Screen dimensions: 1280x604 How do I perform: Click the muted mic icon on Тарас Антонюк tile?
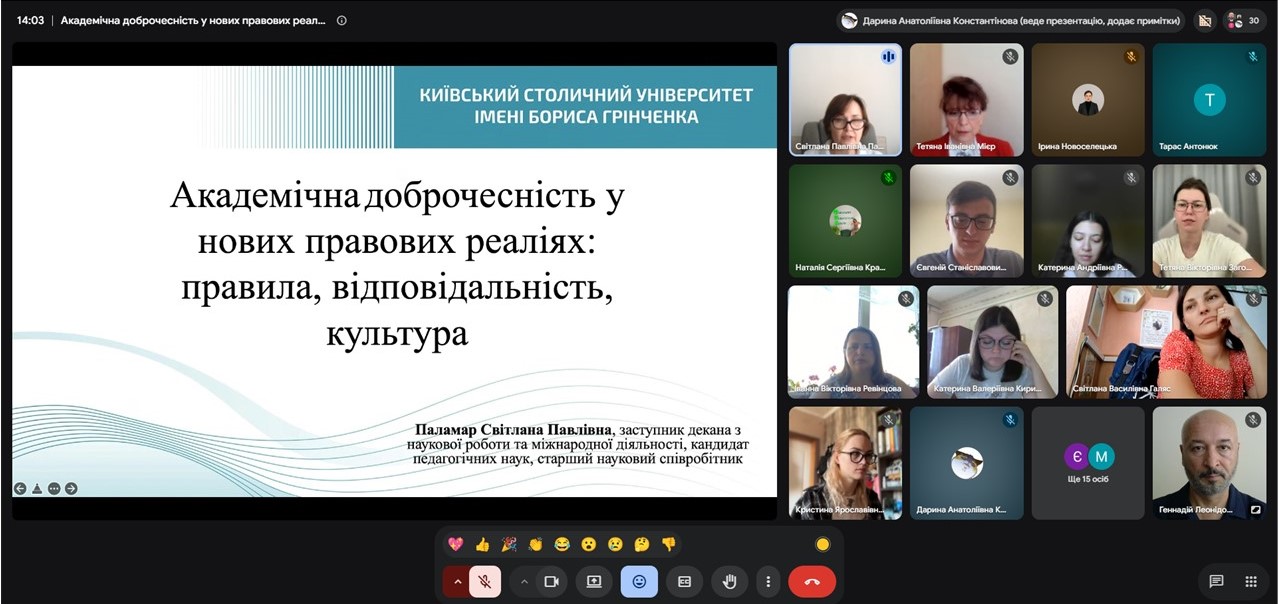[1253, 57]
